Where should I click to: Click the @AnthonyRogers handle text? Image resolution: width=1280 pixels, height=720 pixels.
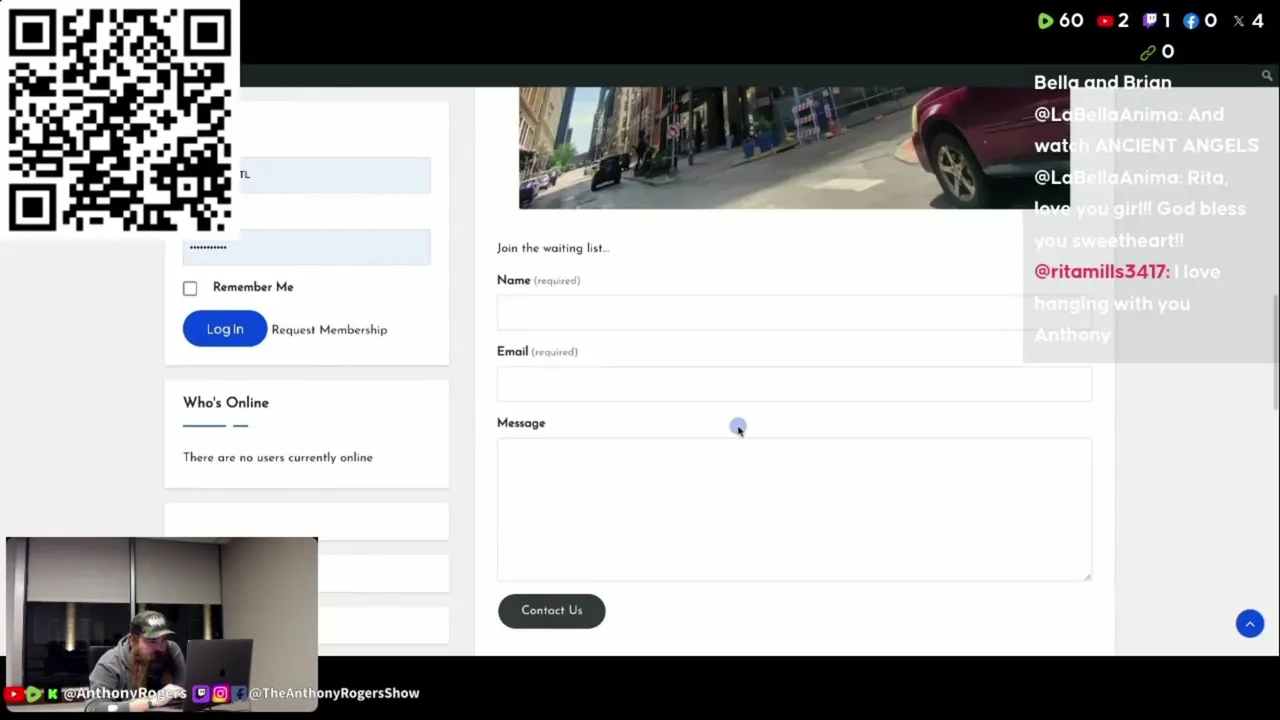pyautogui.click(x=125, y=693)
